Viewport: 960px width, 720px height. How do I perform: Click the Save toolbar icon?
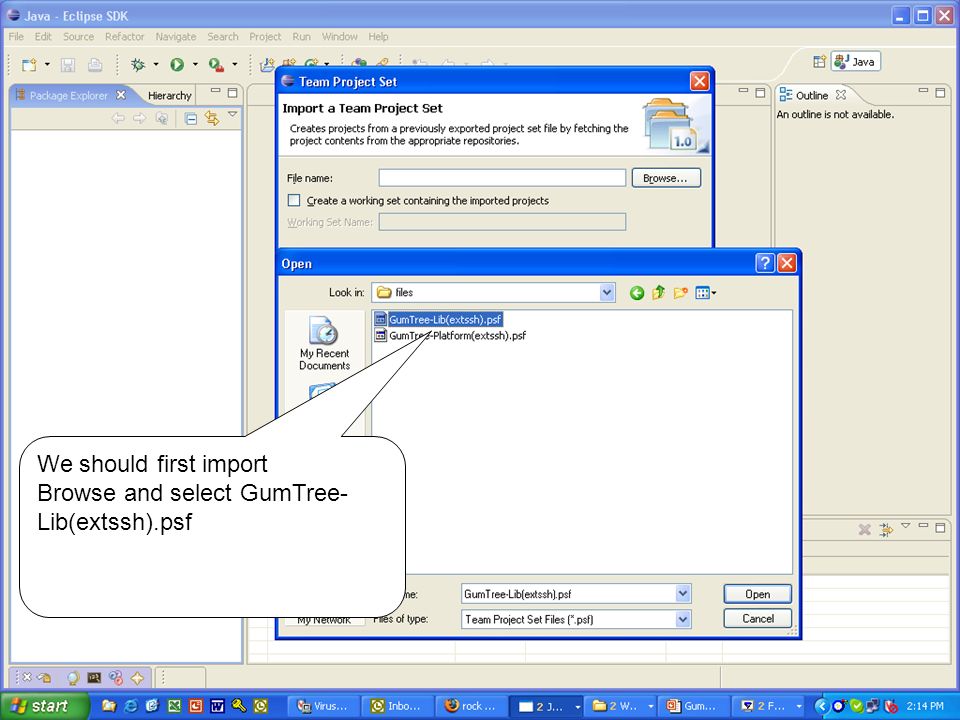pos(68,64)
